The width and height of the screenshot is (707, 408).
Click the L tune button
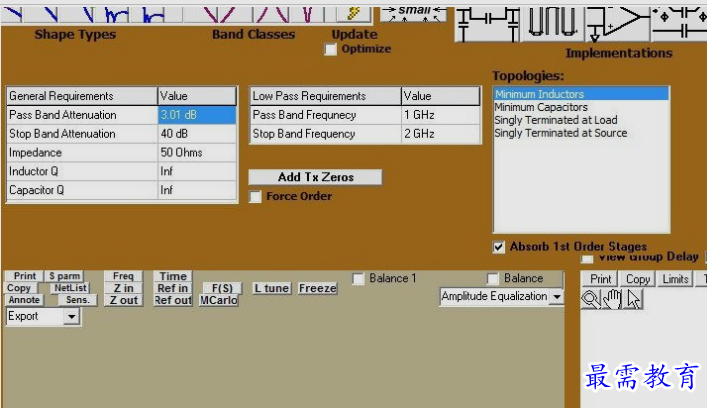pyautogui.click(x=271, y=288)
